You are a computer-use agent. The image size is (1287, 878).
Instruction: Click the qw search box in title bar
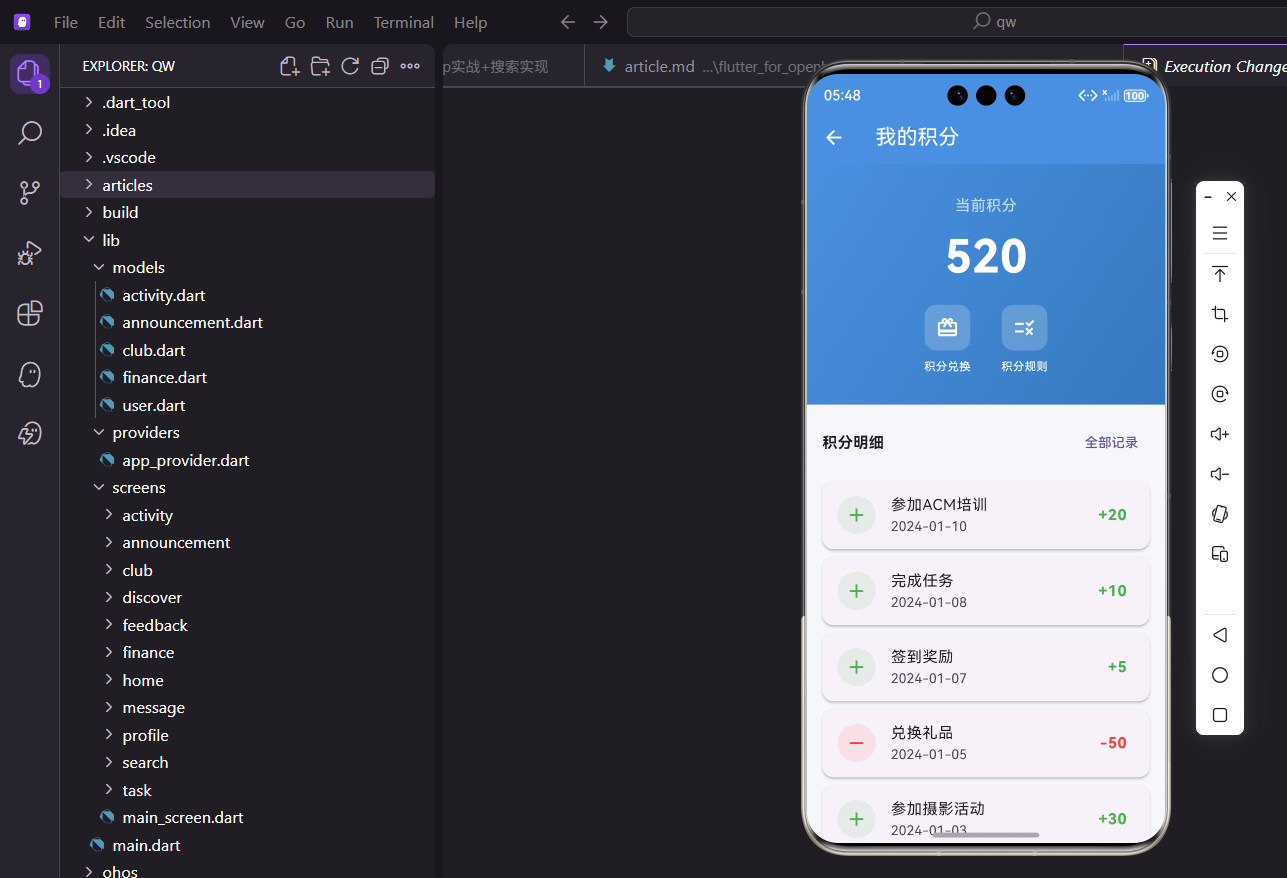[956, 22]
